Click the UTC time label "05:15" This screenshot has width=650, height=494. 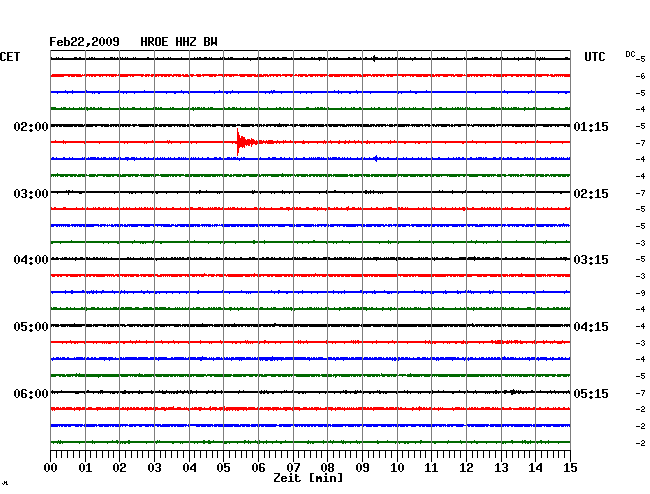pyautogui.click(x=591, y=393)
